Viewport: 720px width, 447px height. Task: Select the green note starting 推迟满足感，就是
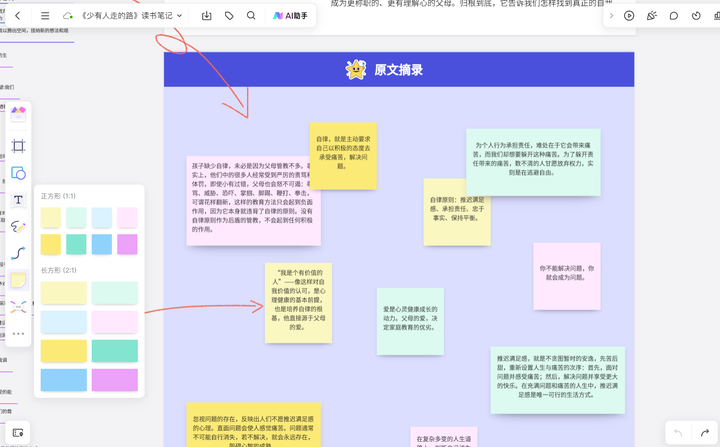557,380
